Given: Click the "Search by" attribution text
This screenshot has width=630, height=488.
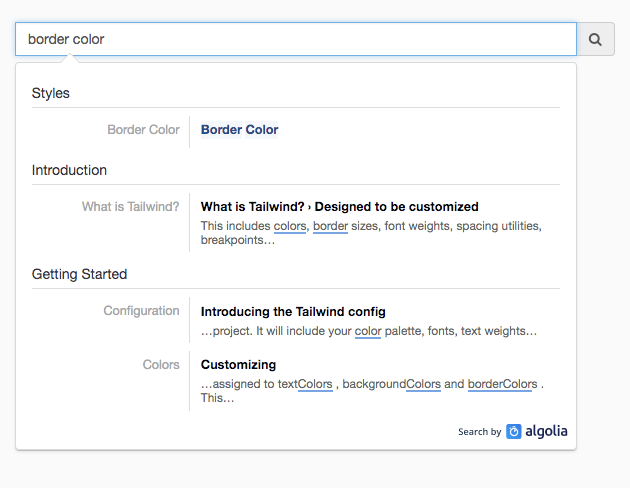Looking at the screenshot, I should click(479, 432).
